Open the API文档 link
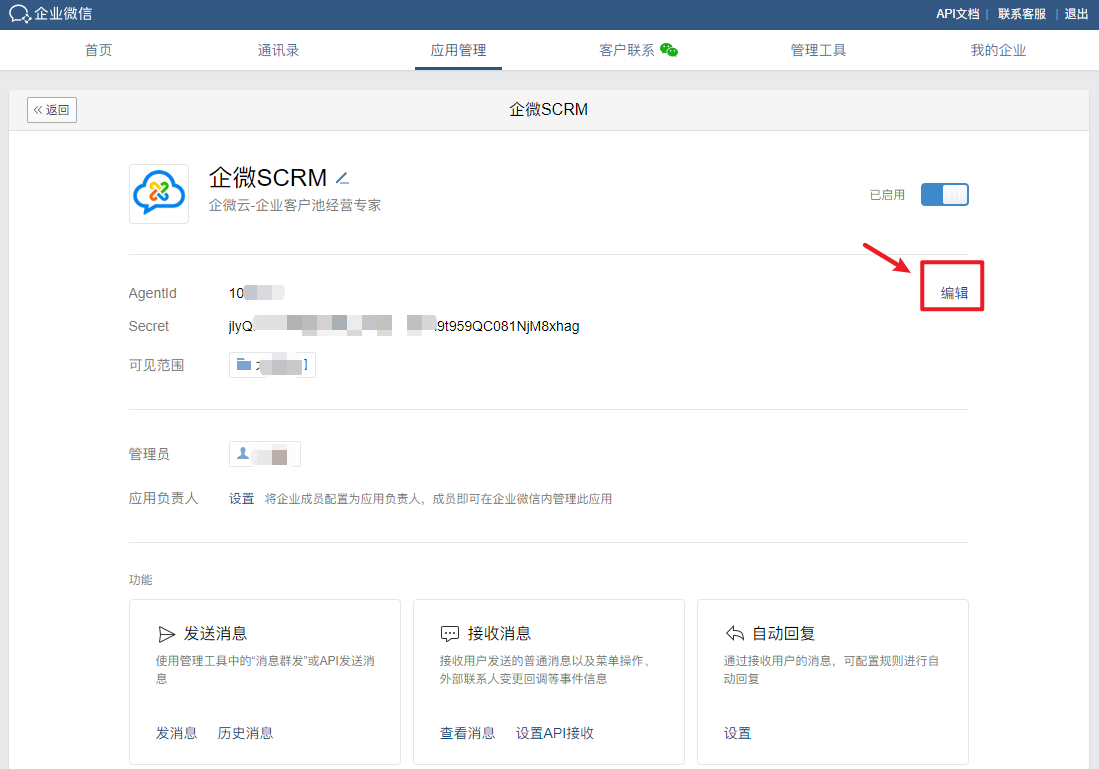1099x769 pixels. [957, 14]
